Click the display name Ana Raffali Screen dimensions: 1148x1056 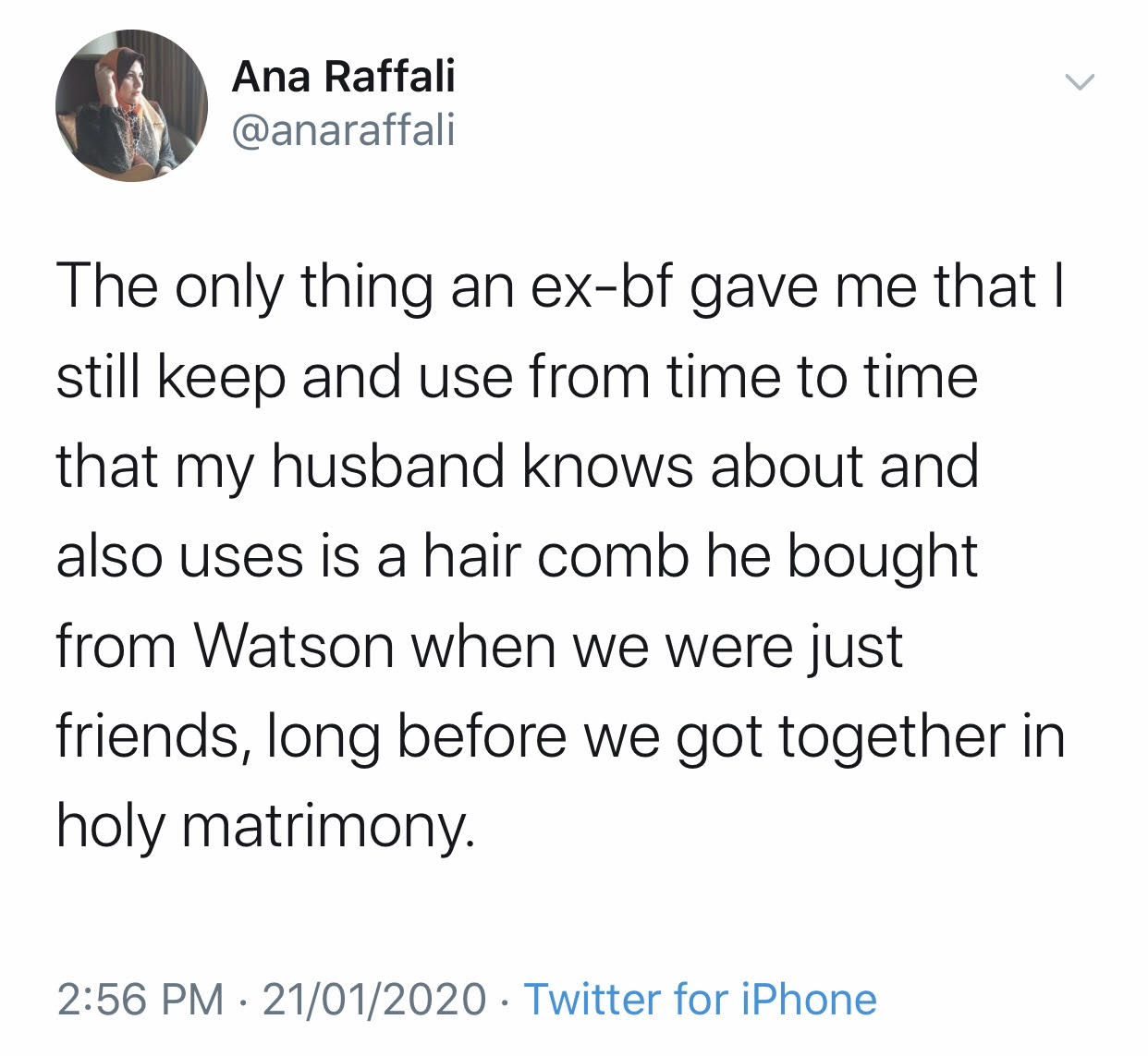tap(343, 76)
